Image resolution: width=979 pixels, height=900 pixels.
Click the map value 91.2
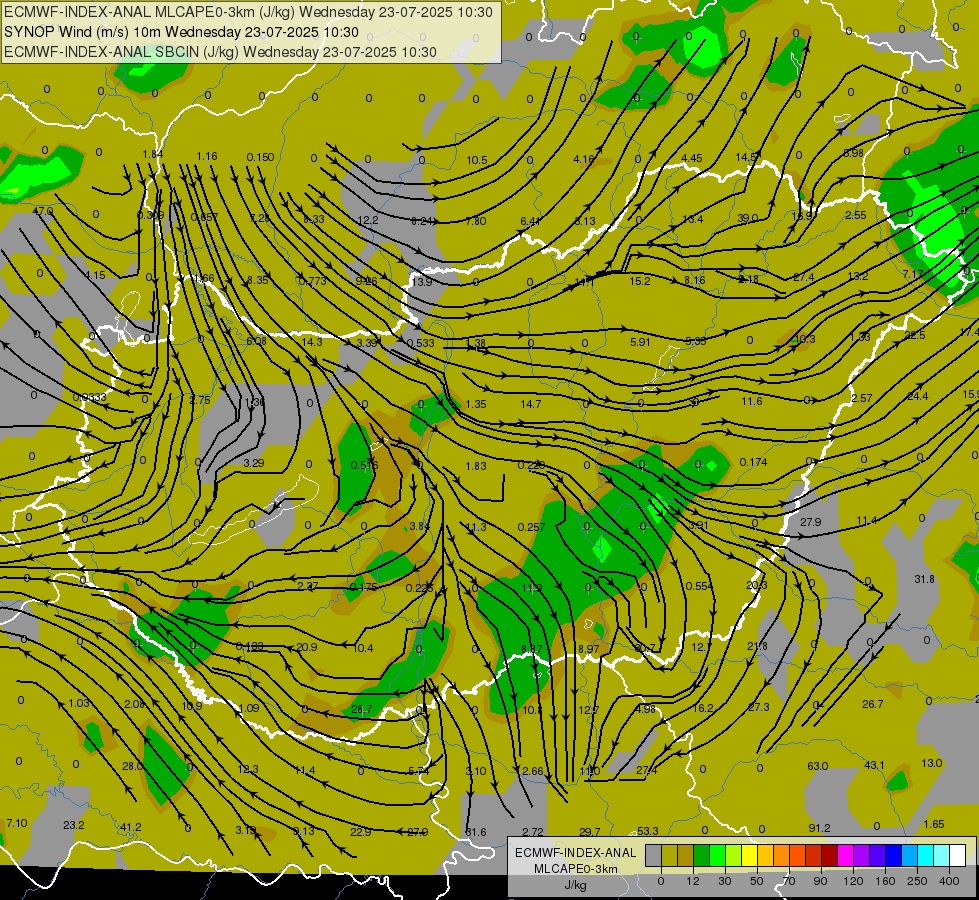click(x=819, y=828)
